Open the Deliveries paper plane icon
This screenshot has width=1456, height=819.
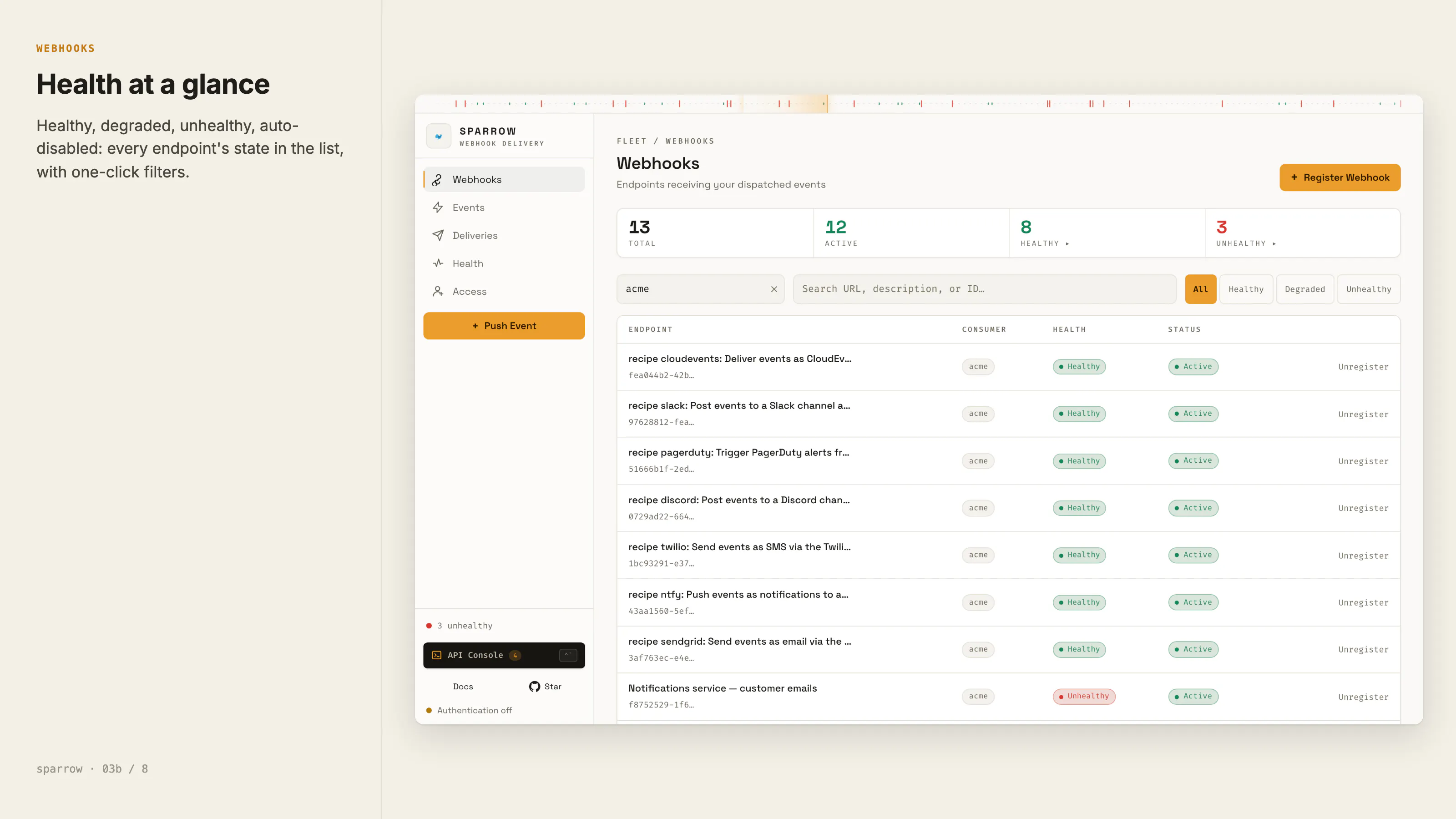tap(437, 236)
